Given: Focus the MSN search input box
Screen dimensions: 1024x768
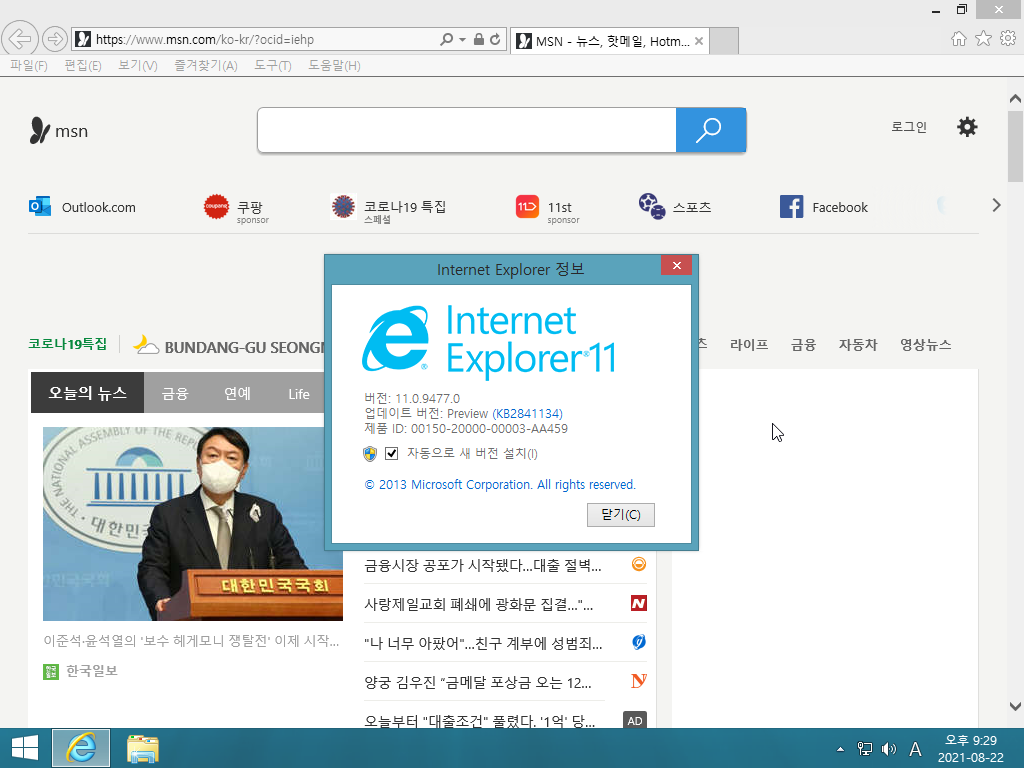Looking at the screenshot, I should point(467,130).
